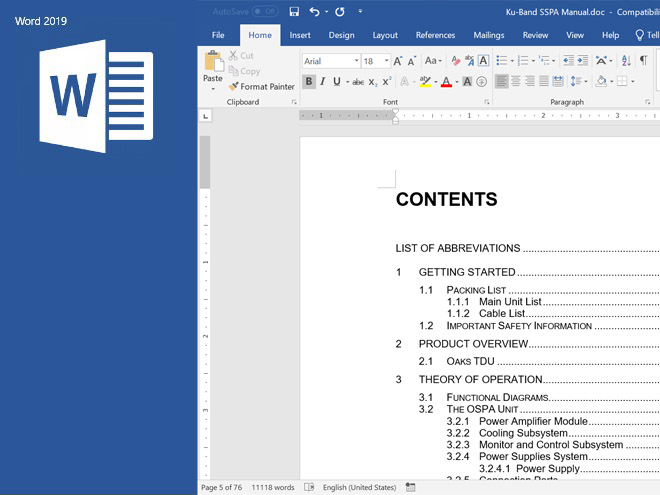
Task: Apply Subscript formatting
Action: tap(373, 82)
